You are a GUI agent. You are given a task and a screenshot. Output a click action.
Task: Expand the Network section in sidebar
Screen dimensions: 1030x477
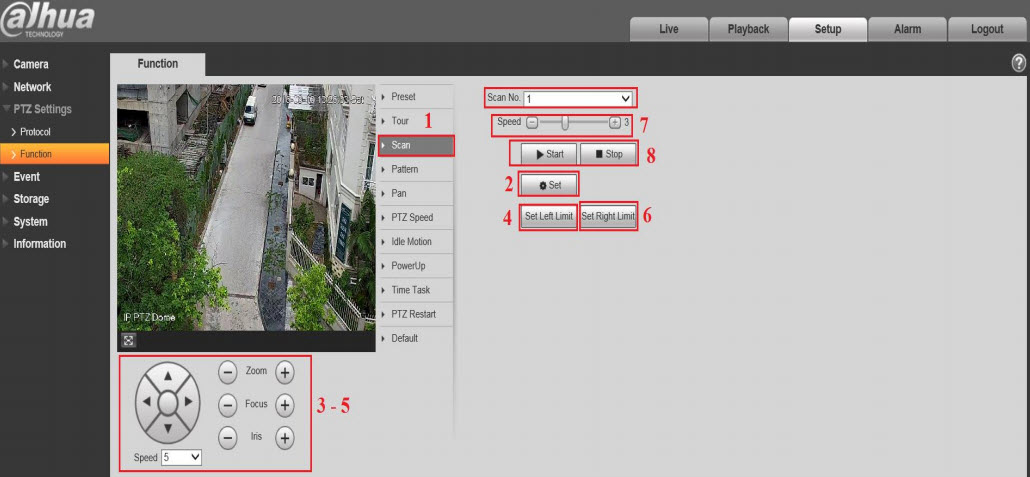click(x=32, y=87)
